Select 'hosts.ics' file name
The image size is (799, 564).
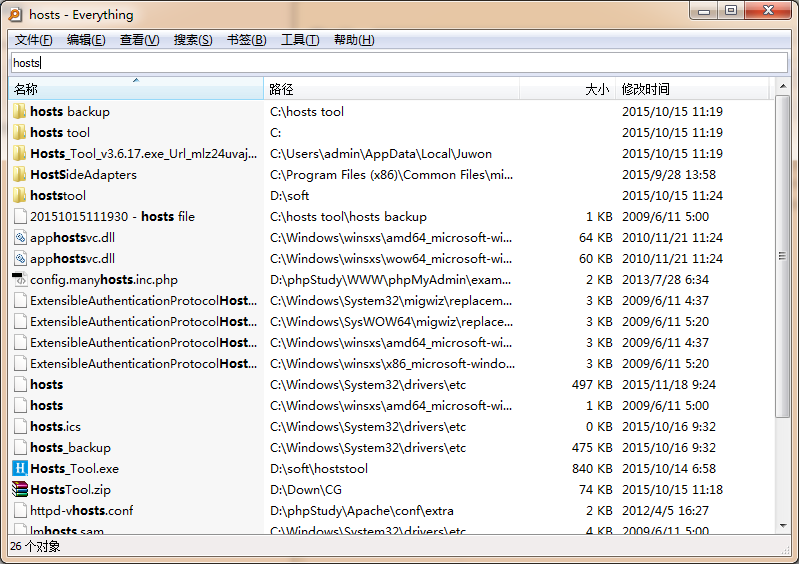pos(56,426)
